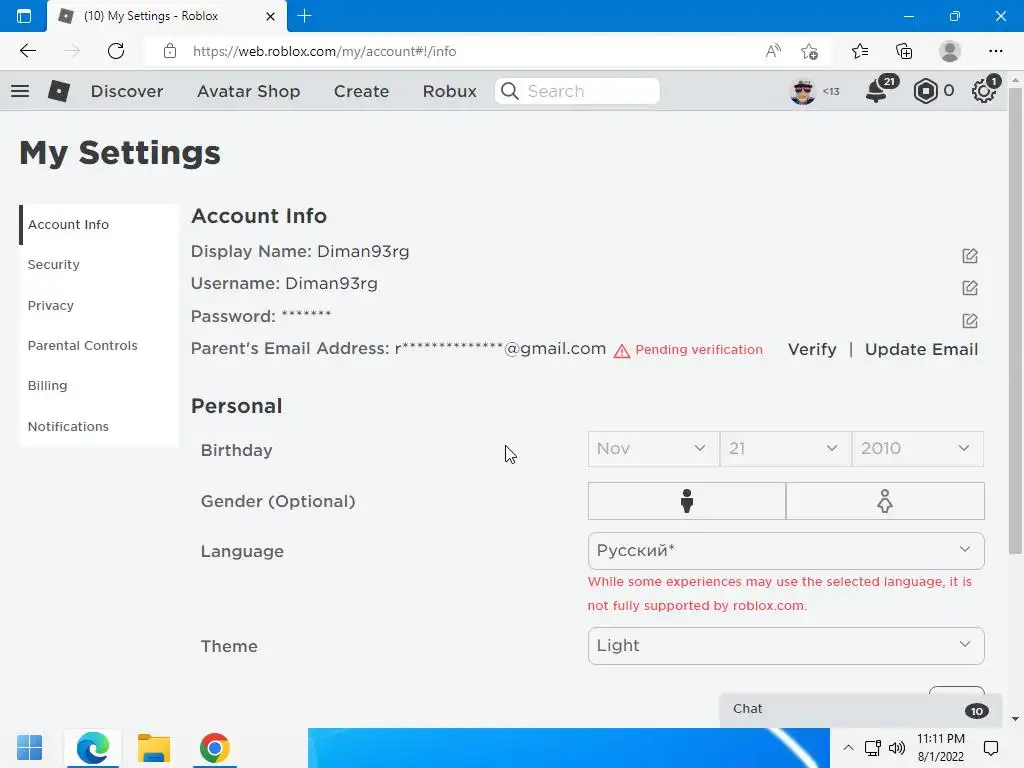
Task: Open the Robux page link
Action: [449, 91]
